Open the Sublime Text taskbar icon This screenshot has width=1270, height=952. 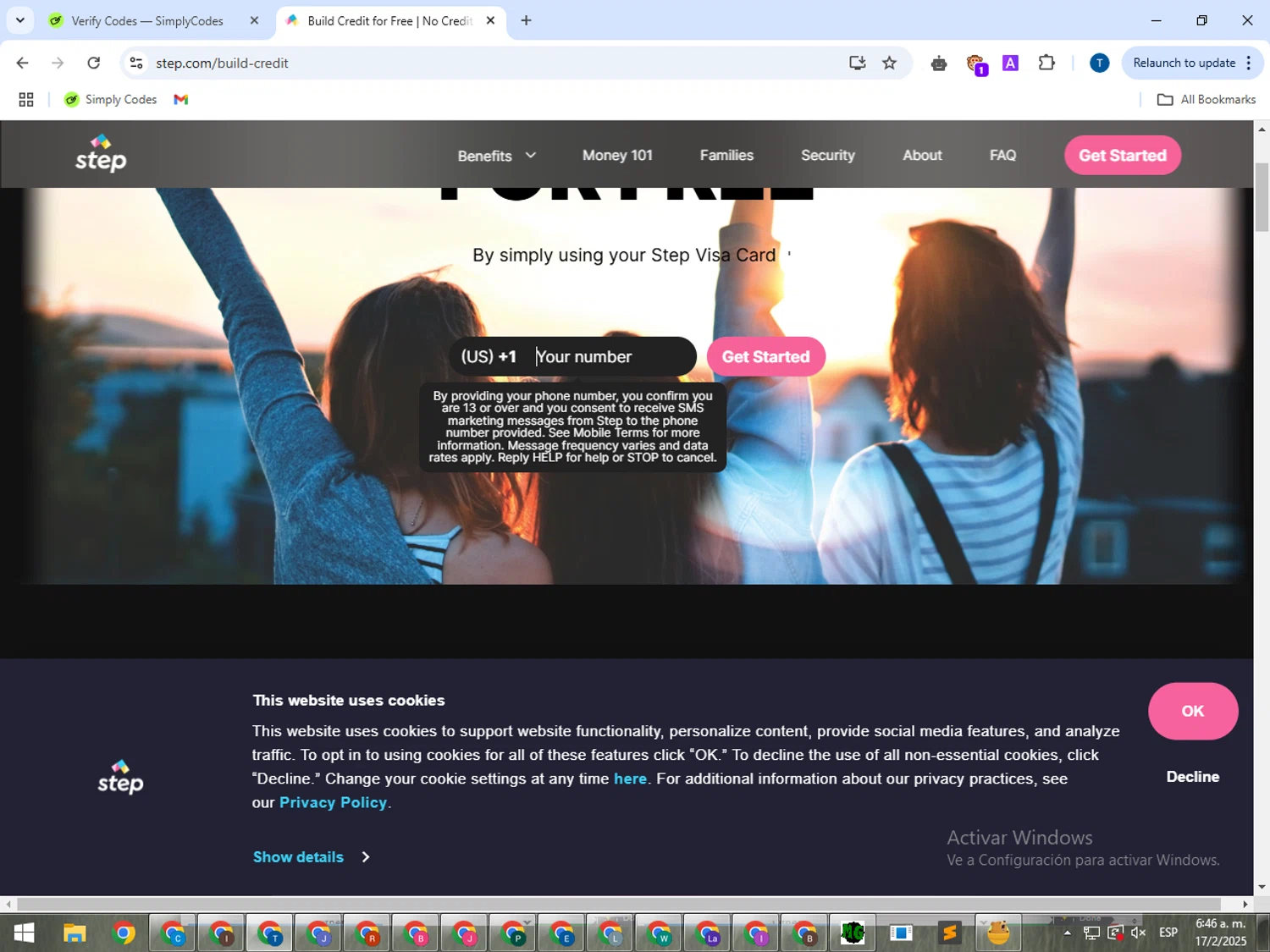[x=949, y=933]
